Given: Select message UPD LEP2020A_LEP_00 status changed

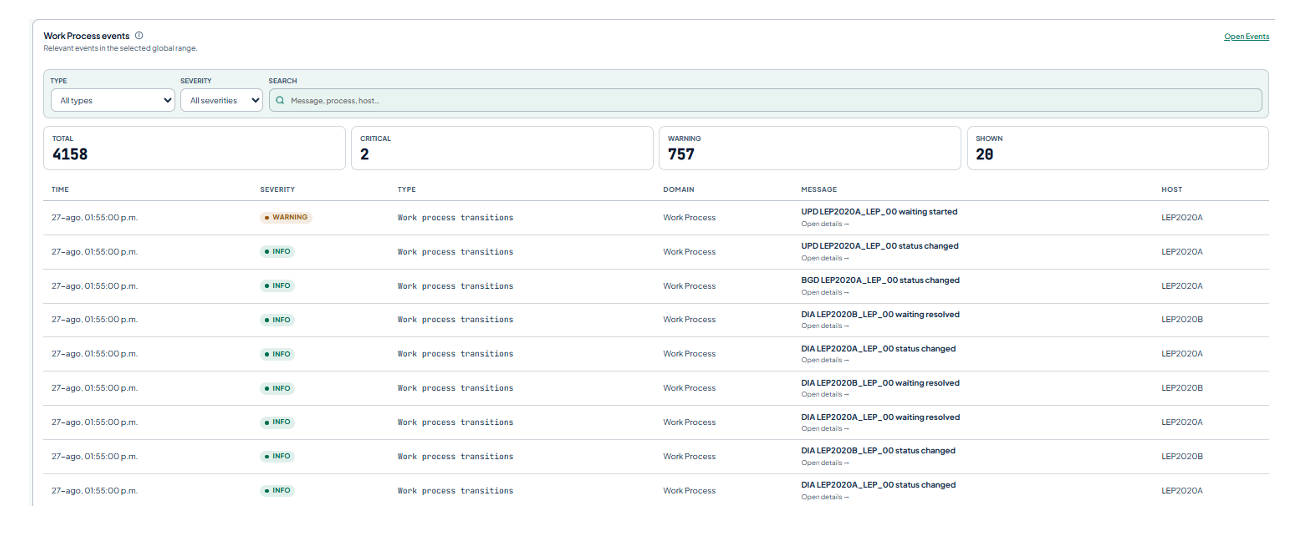Looking at the screenshot, I should tap(880, 246).
